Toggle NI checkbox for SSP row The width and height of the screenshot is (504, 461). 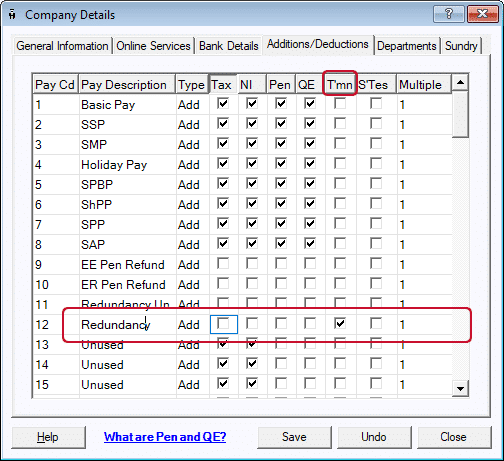[x=252, y=124]
